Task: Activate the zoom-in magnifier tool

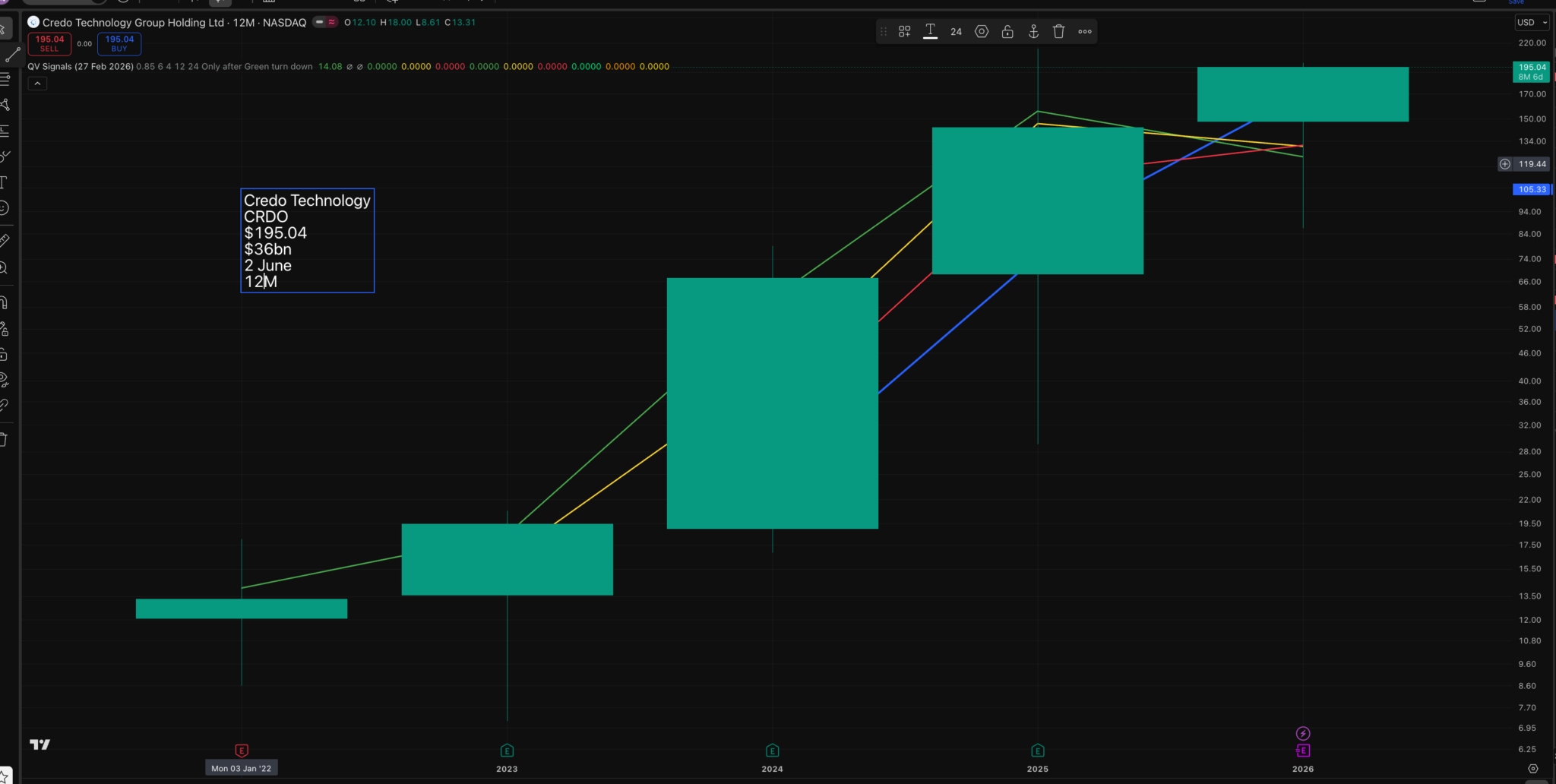Action: tap(5, 268)
